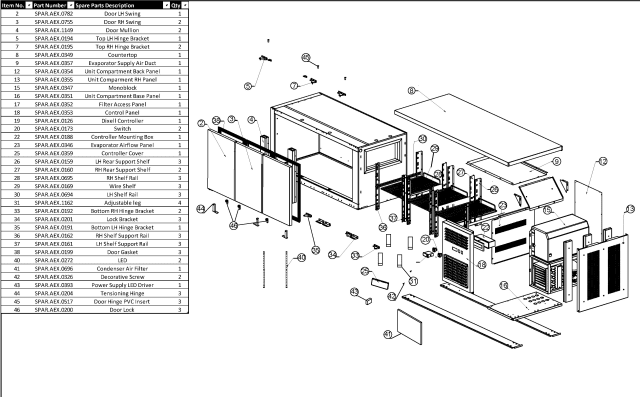640x397 pixels.
Task: Select callout bubble 18 on control panel
Action: (482, 265)
